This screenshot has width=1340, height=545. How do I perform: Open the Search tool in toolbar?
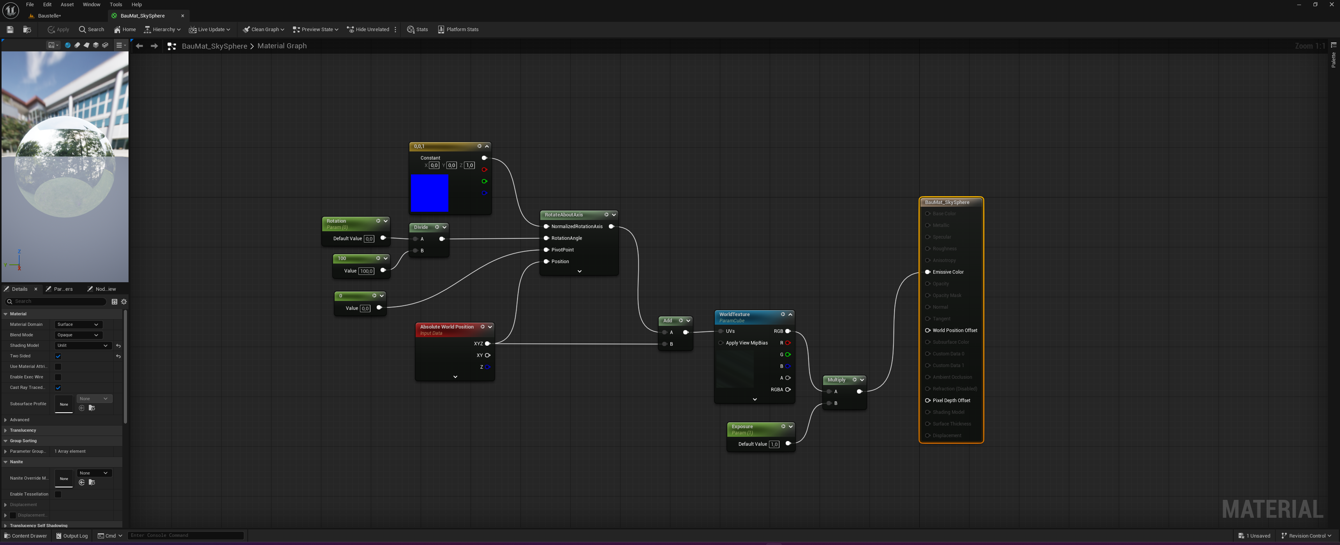91,30
